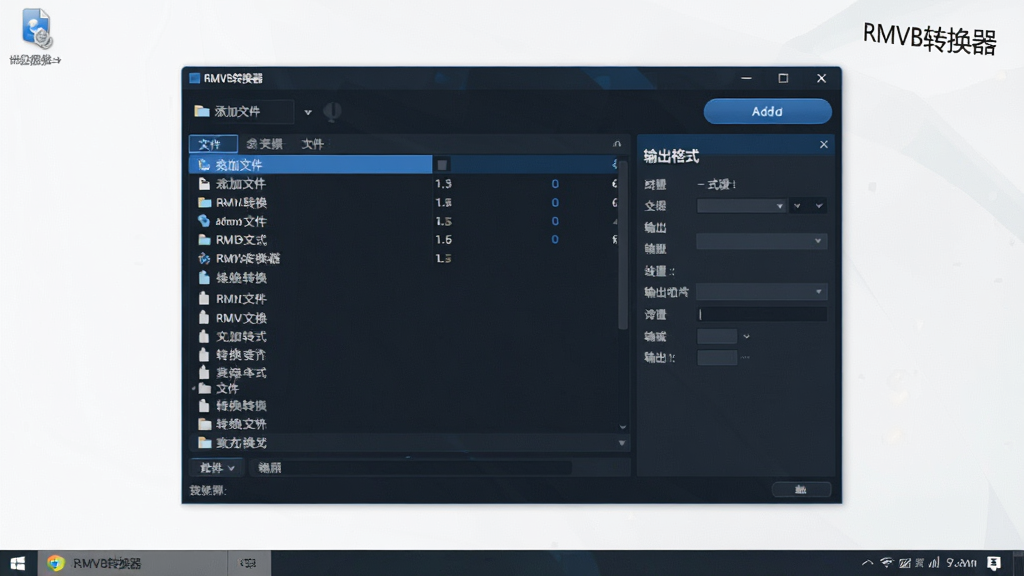Select the RMD文式 row
Viewport: 1024px width, 576px height.
(x=404, y=240)
